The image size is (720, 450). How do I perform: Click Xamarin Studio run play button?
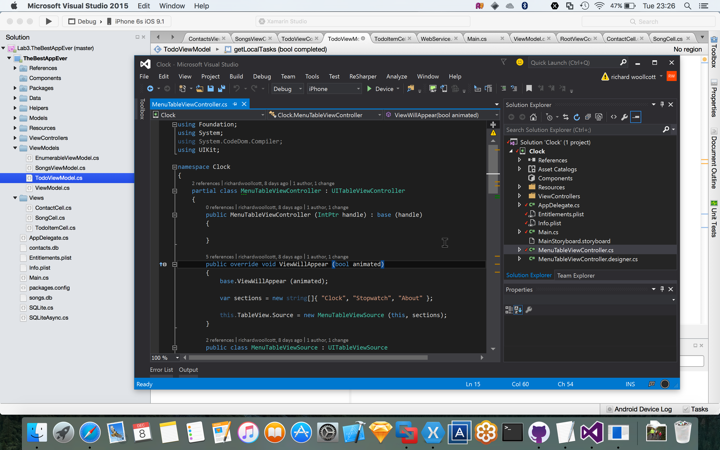click(48, 21)
